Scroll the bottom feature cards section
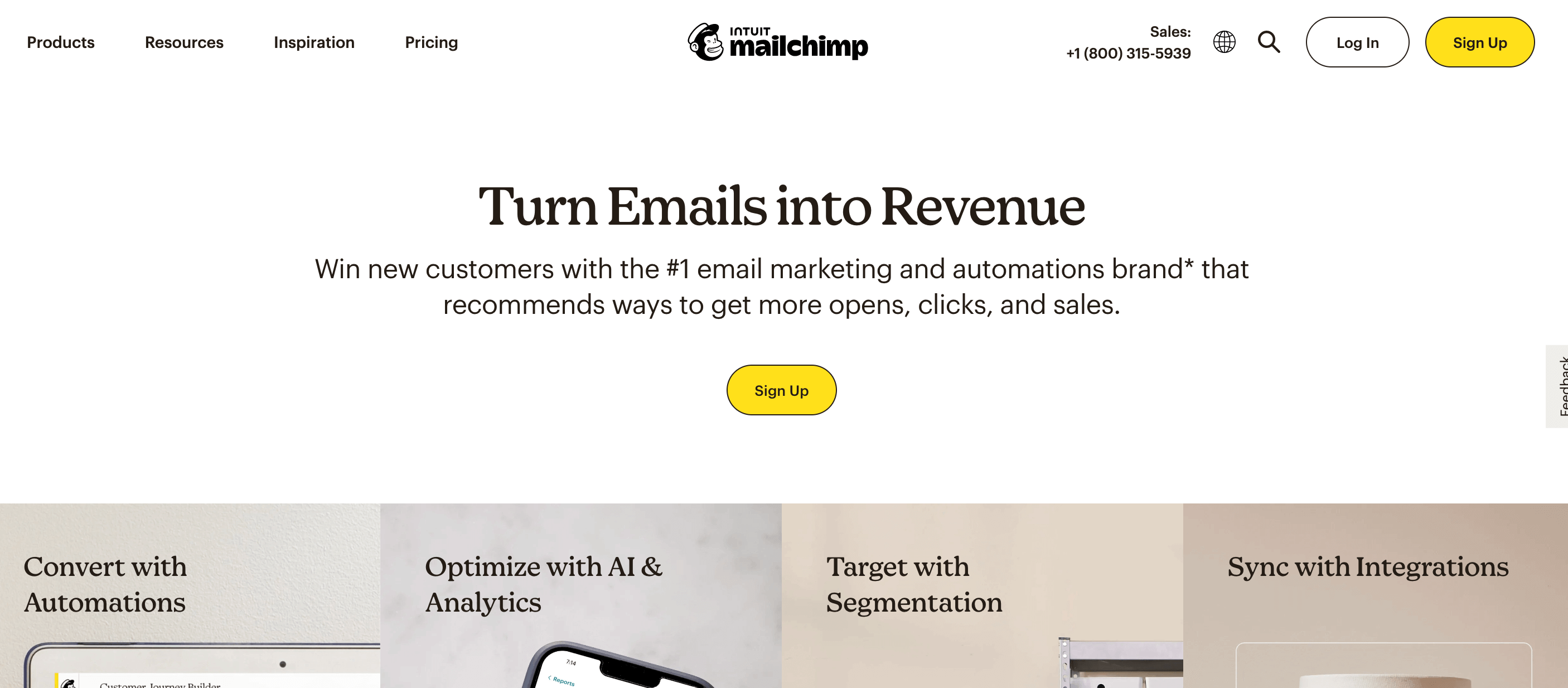The width and height of the screenshot is (1568, 688). (x=784, y=595)
